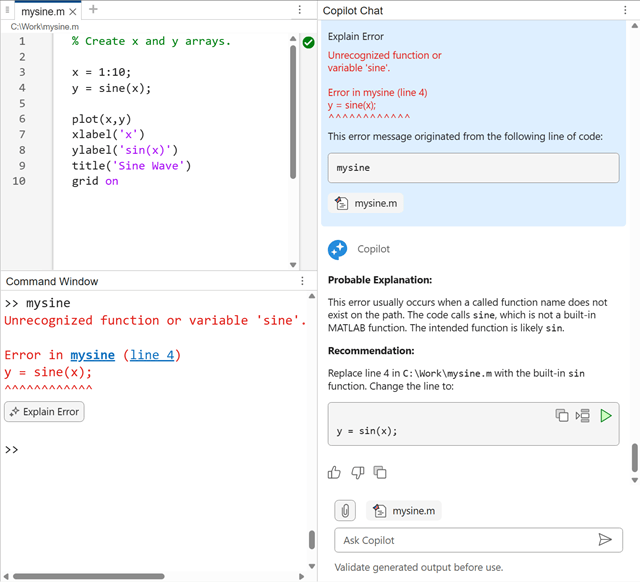Viewport: 640px width, 582px height.
Task: Click the editor scroll up arrow
Action: (293, 38)
